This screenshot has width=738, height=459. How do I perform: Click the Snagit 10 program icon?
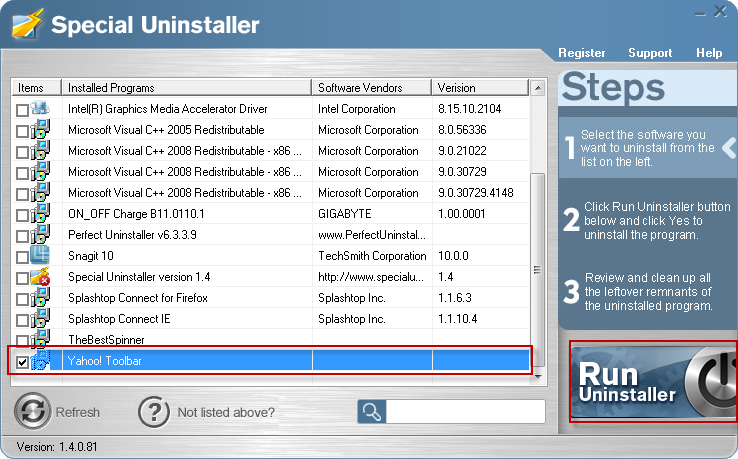point(40,255)
